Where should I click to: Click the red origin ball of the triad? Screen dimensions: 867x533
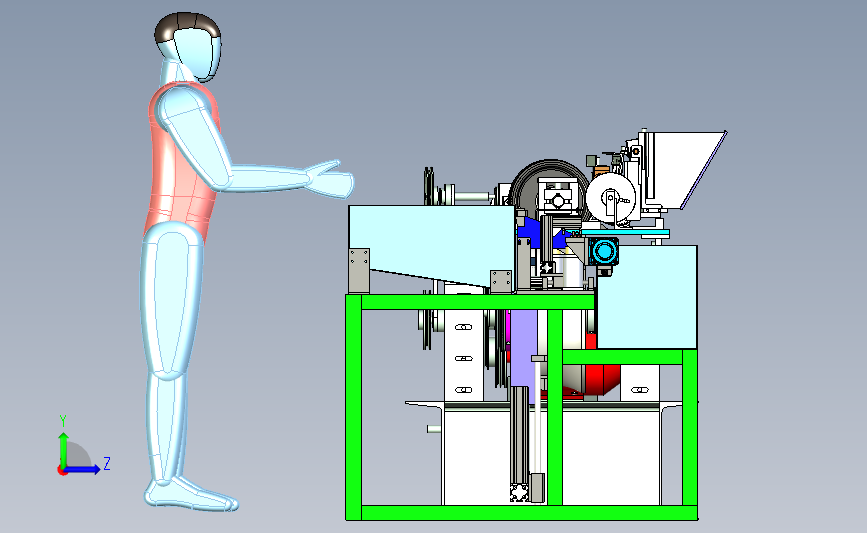pos(62,471)
